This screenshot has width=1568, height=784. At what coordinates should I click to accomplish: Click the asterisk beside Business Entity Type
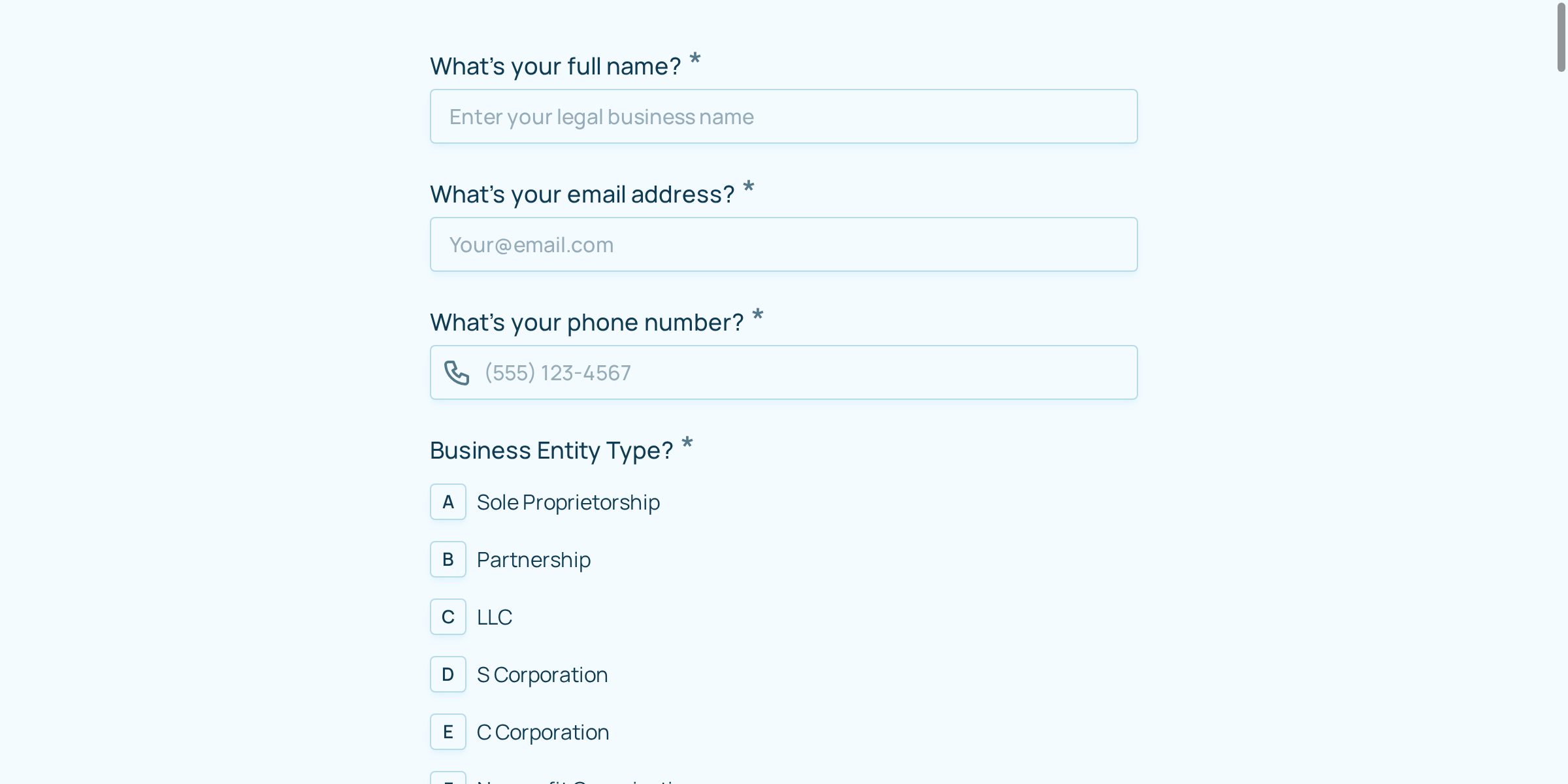click(x=687, y=444)
